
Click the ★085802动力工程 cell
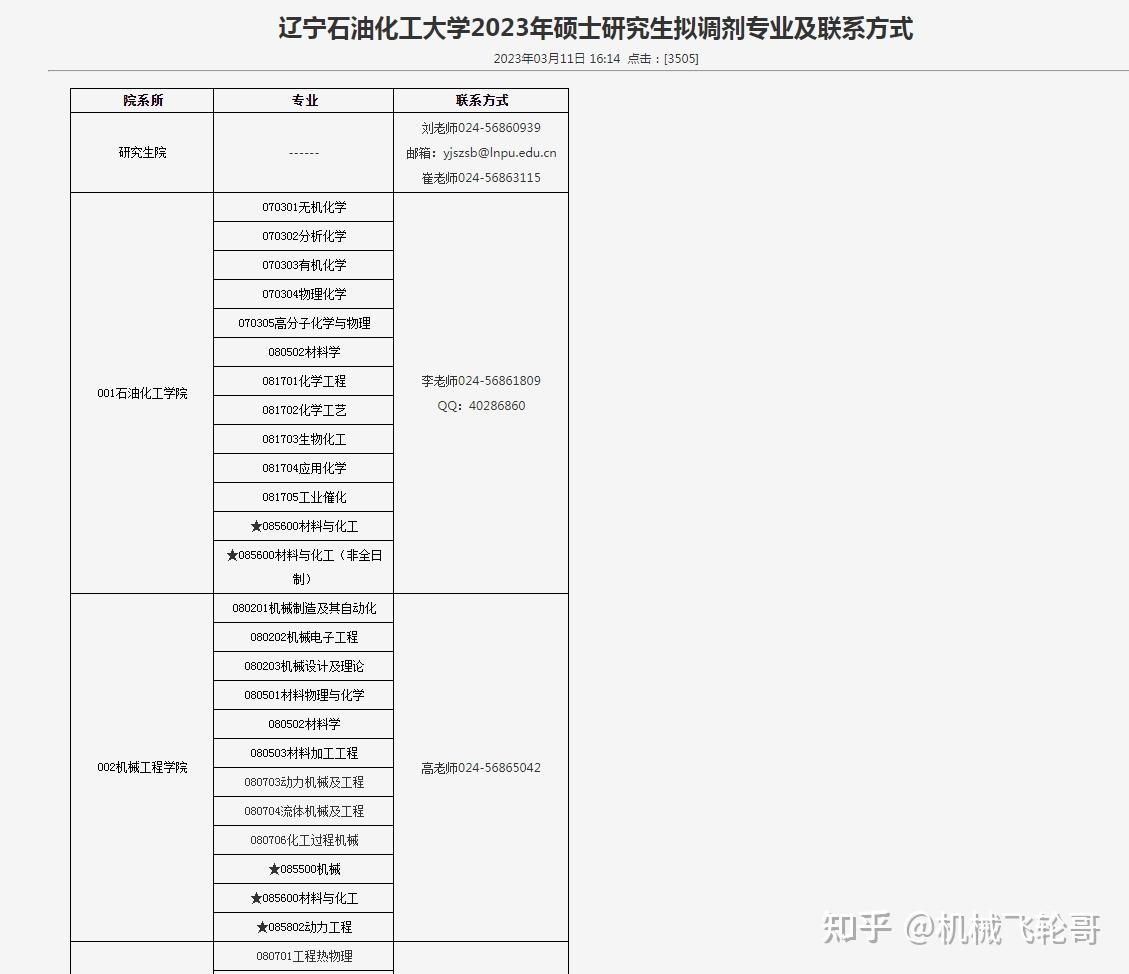(x=304, y=927)
